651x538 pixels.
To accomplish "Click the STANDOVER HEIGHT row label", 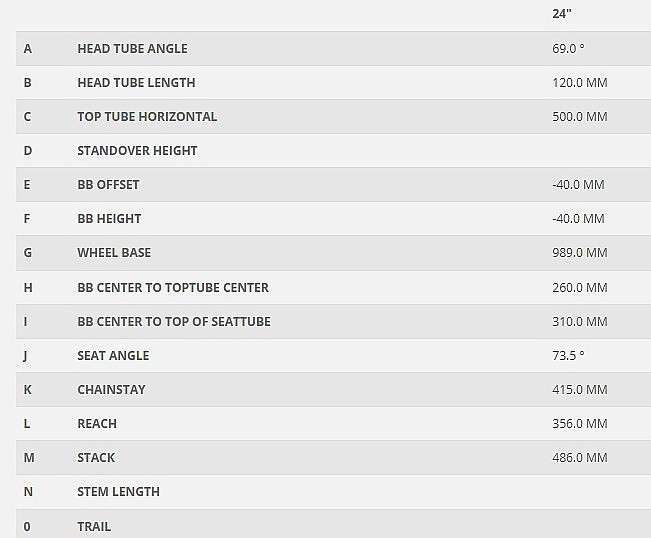I will 137,151.
